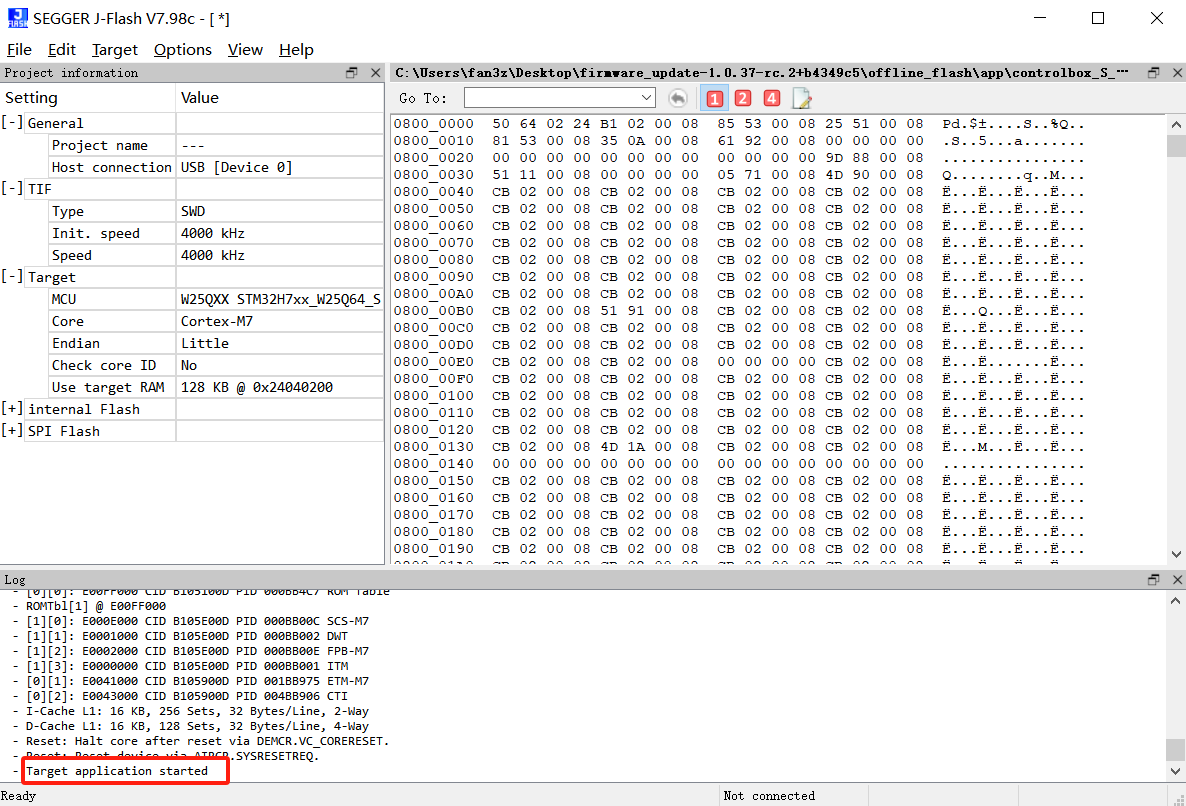The width and height of the screenshot is (1186, 806).
Task: Click the Value column header
Action: point(280,98)
